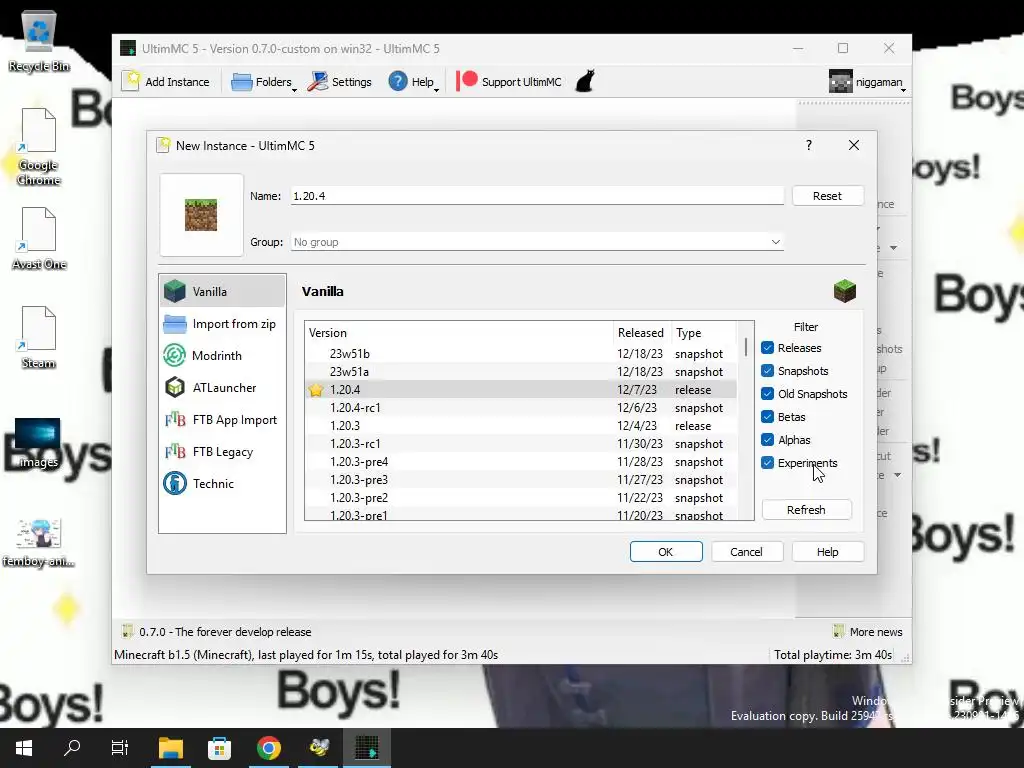This screenshot has width=1024, height=768.
Task: Sort by the Version column header
Action: click(459, 332)
